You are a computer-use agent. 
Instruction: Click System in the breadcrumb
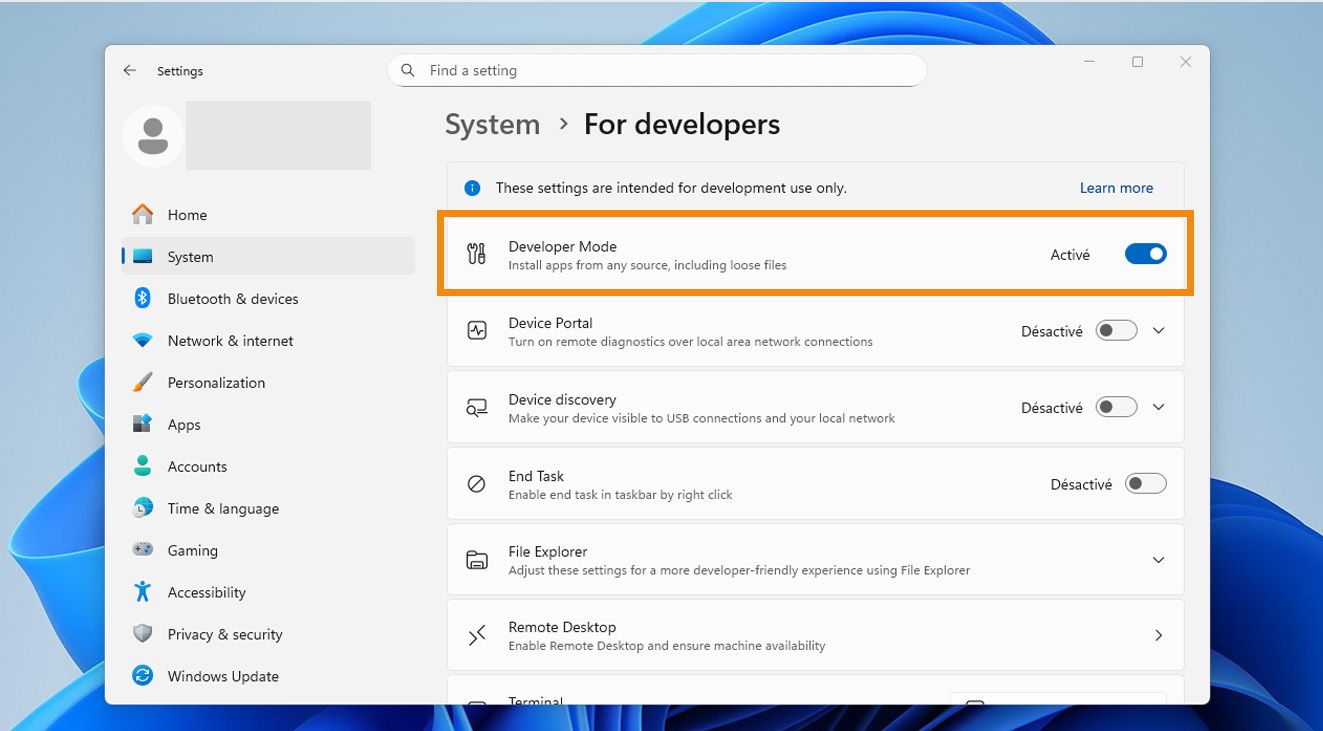[492, 124]
